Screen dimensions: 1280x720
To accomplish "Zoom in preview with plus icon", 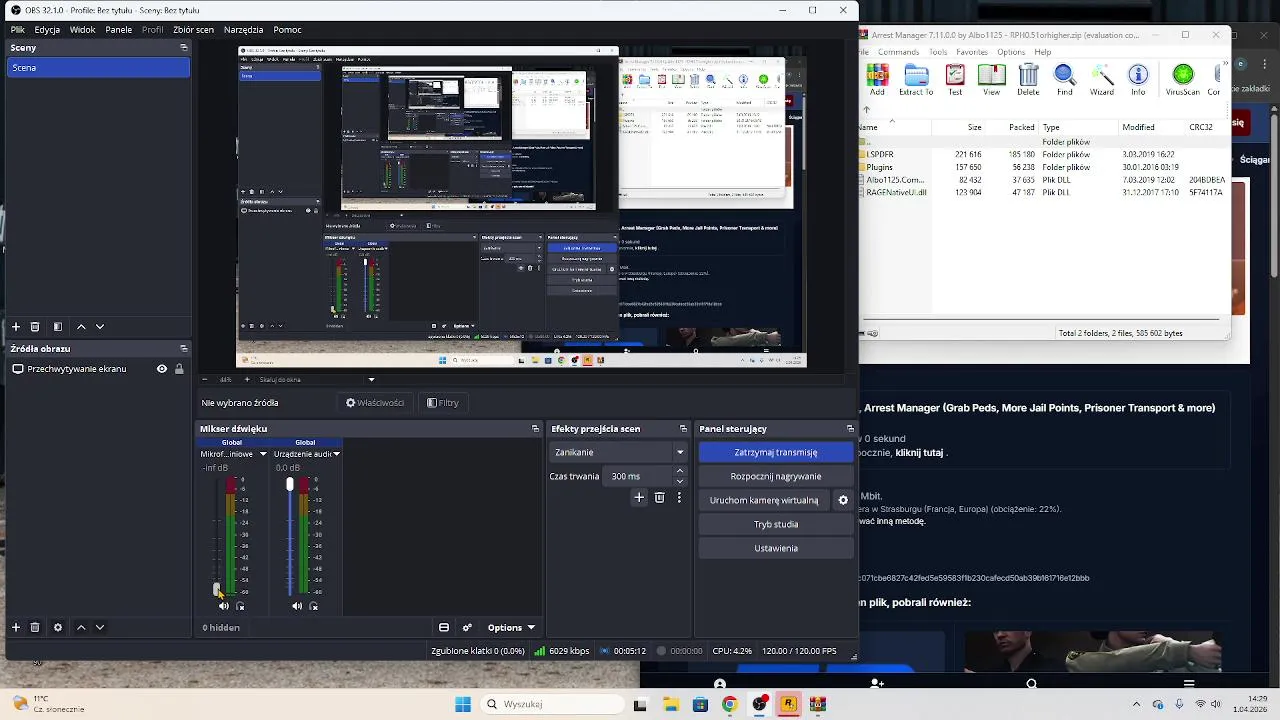I will (246, 380).
